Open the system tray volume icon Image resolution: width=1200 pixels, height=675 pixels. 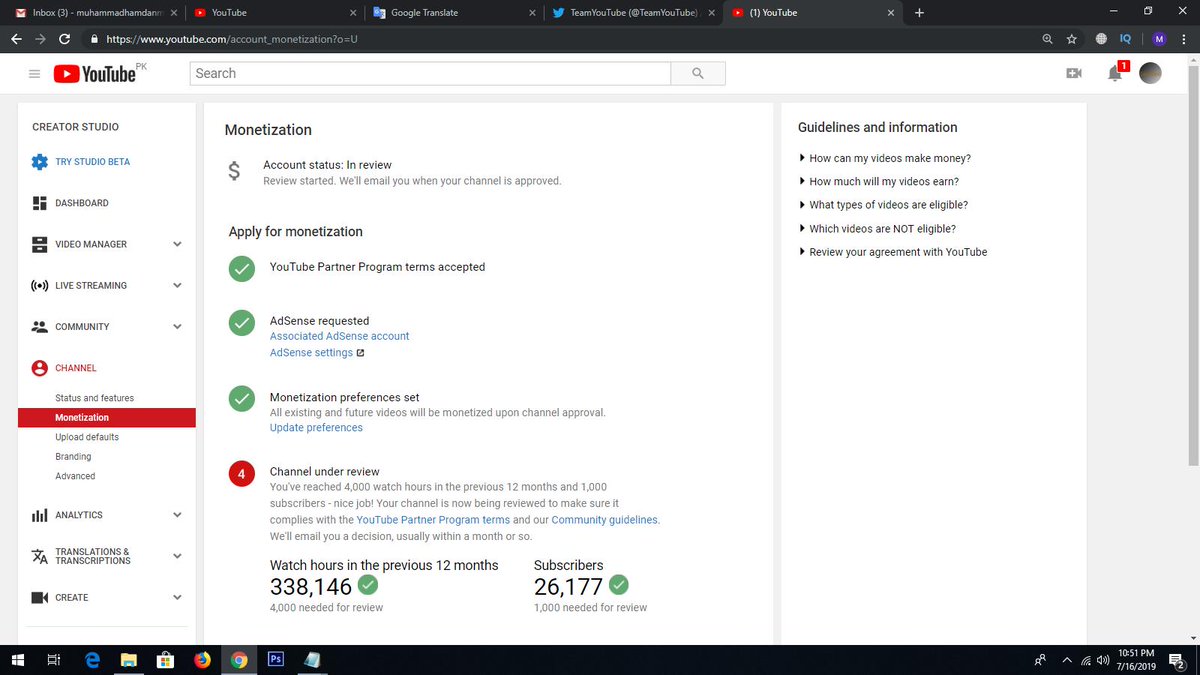point(1103,660)
